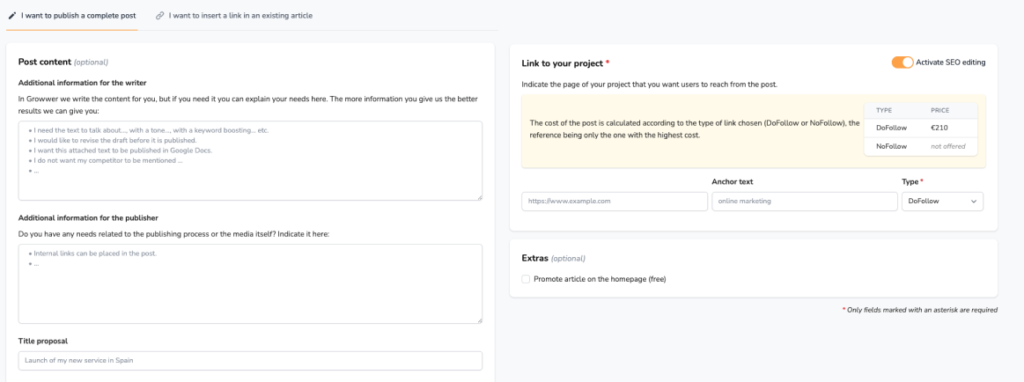Screen dimensions: 1024x382
Task: Open 'I want to insert a link in an existing article' tab
Action: coord(234,15)
